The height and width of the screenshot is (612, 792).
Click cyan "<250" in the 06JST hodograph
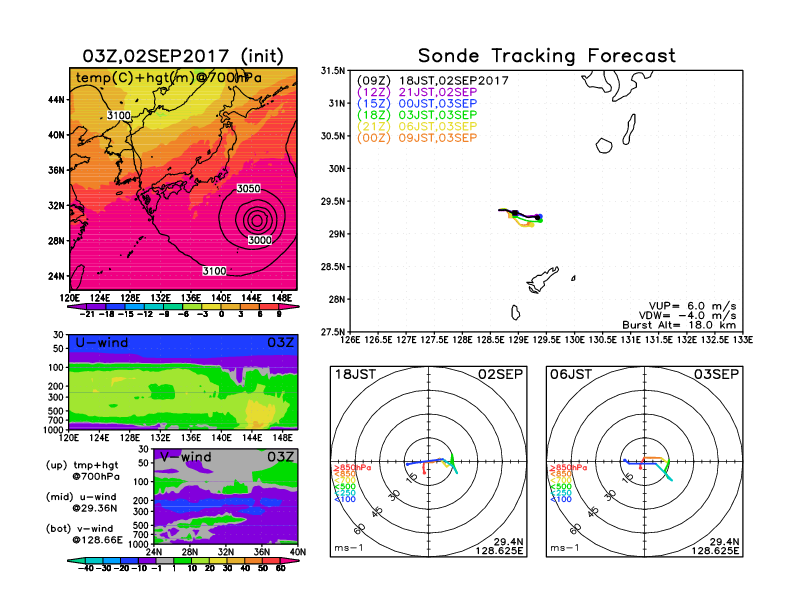(x=560, y=493)
